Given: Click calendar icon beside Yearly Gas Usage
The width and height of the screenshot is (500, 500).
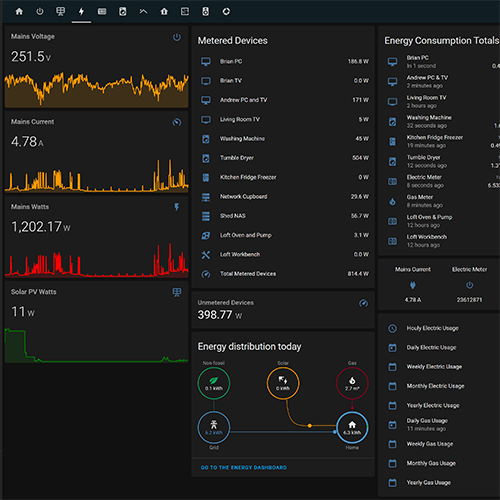Looking at the screenshot, I should point(393,483).
